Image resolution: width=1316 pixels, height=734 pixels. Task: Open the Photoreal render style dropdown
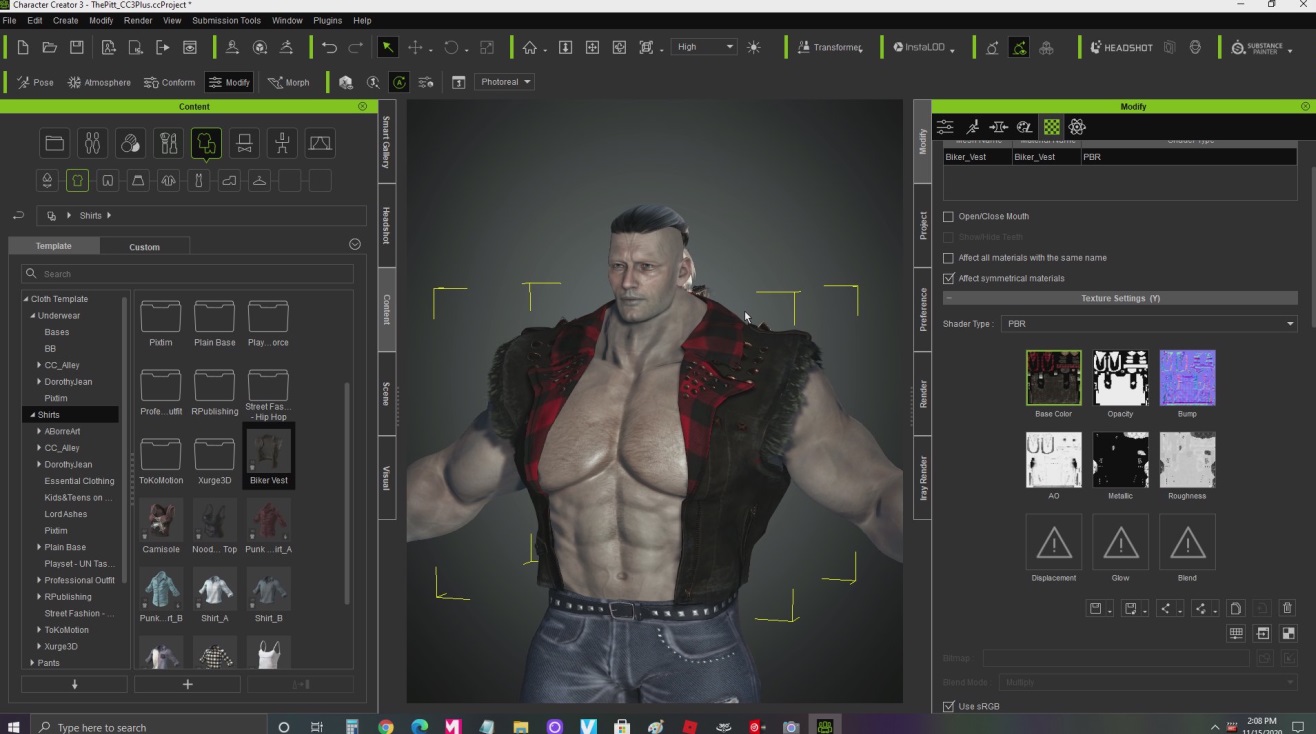coord(505,82)
